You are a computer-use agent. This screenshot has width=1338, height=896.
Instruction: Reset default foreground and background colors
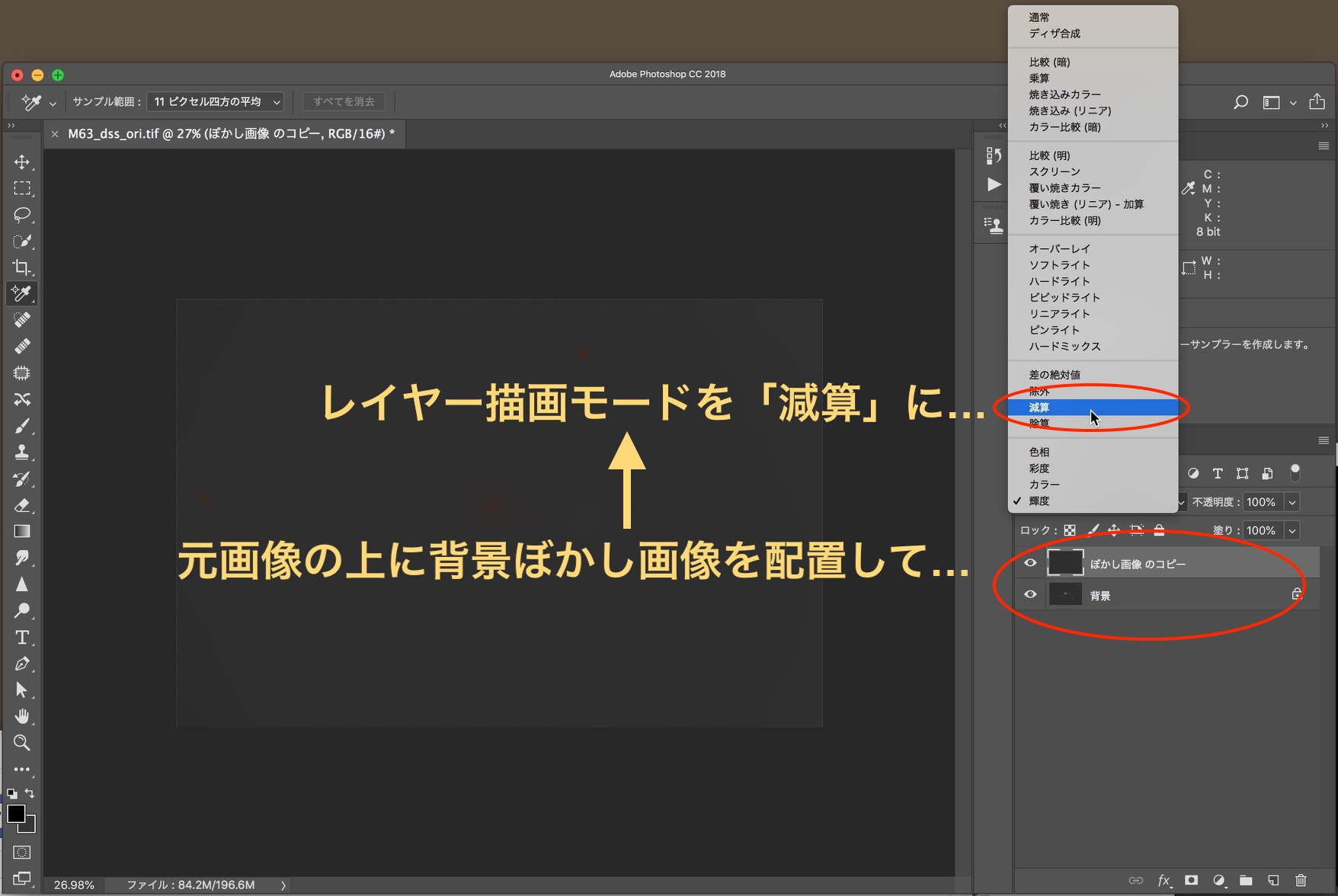click(x=11, y=793)
